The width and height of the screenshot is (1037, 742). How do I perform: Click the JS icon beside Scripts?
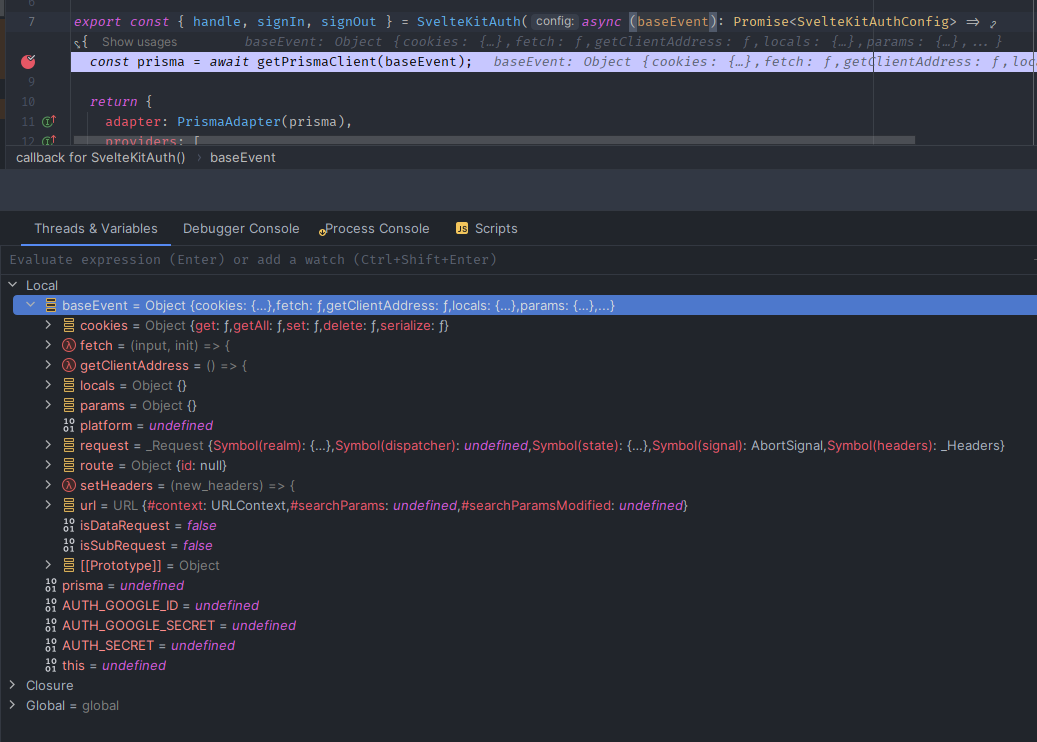(462, 228)
